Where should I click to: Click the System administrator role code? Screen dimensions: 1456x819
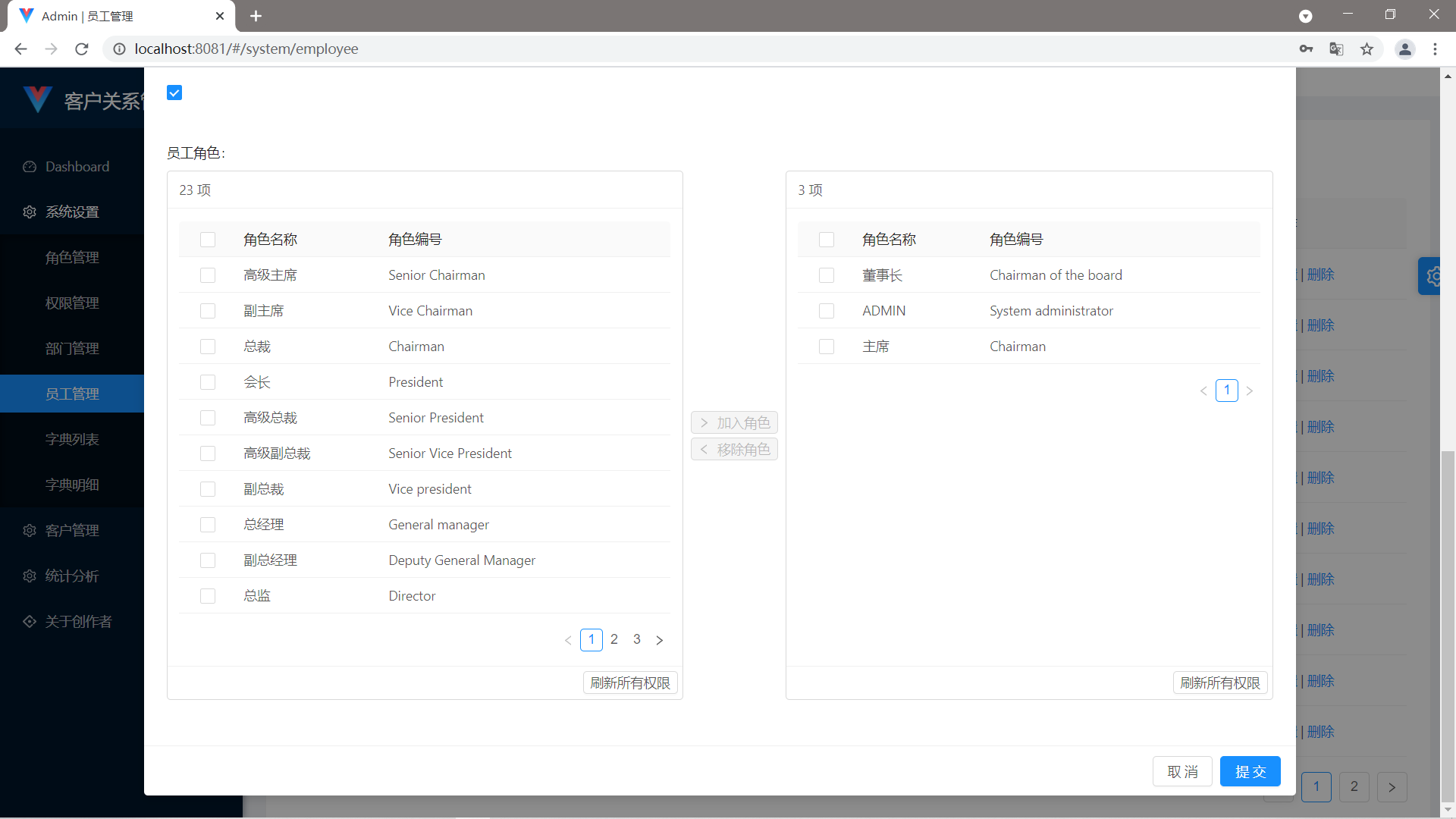point(1051,311)
